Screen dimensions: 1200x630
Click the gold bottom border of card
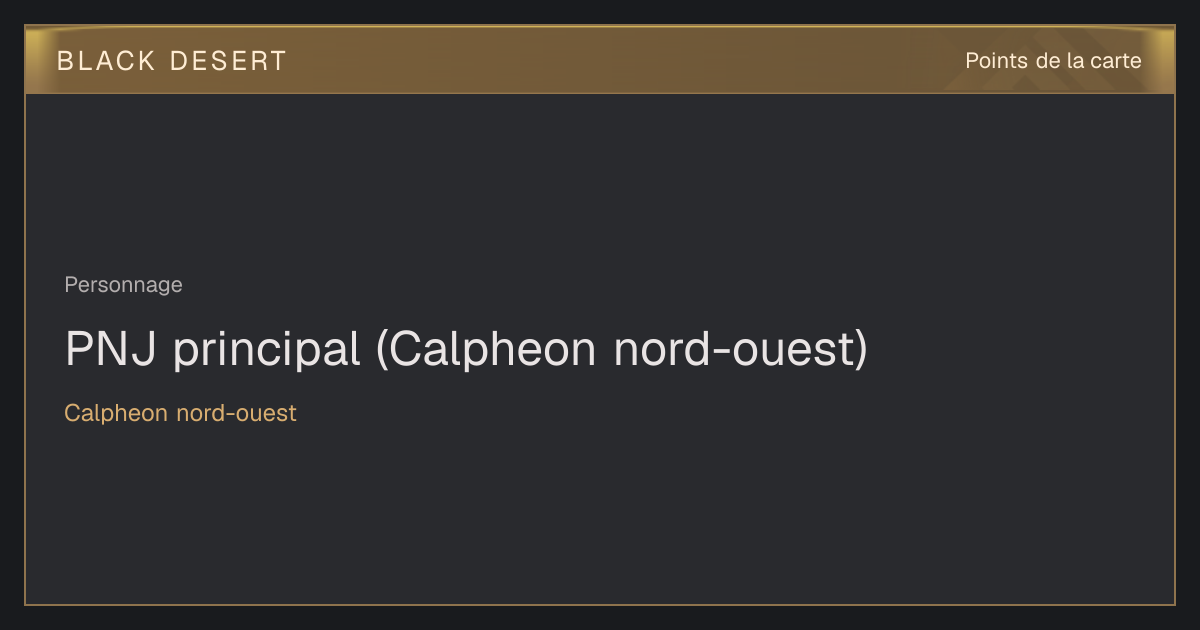tap(600, 604)
